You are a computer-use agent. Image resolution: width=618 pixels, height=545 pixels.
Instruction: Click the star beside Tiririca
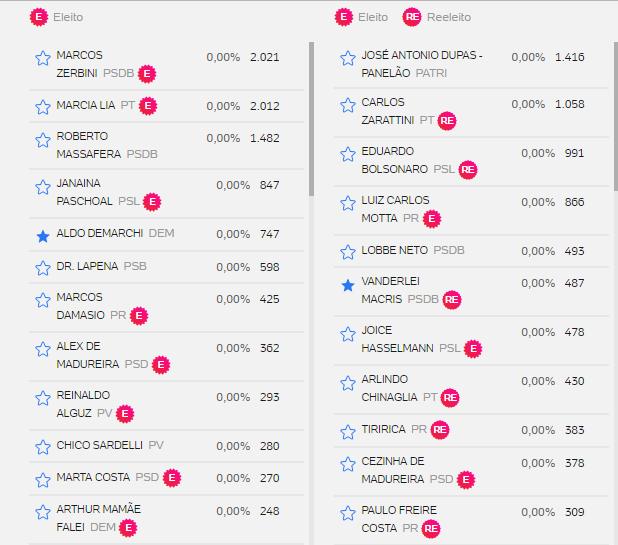click(348, 430)
